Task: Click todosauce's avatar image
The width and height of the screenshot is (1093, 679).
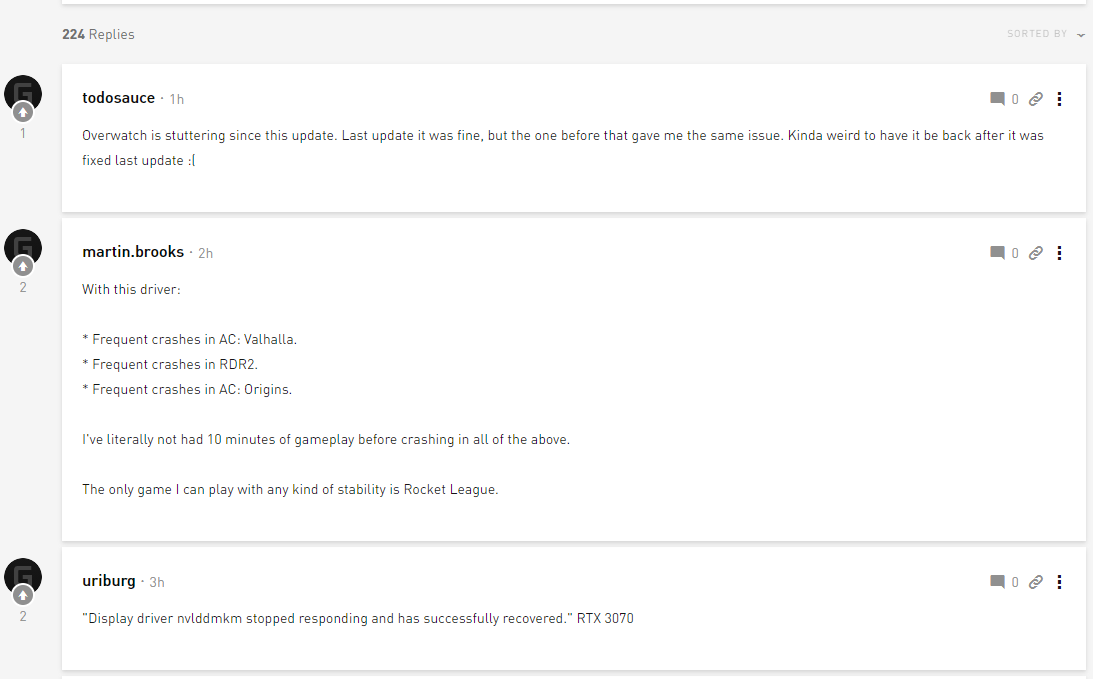Action: pos(23,90)
